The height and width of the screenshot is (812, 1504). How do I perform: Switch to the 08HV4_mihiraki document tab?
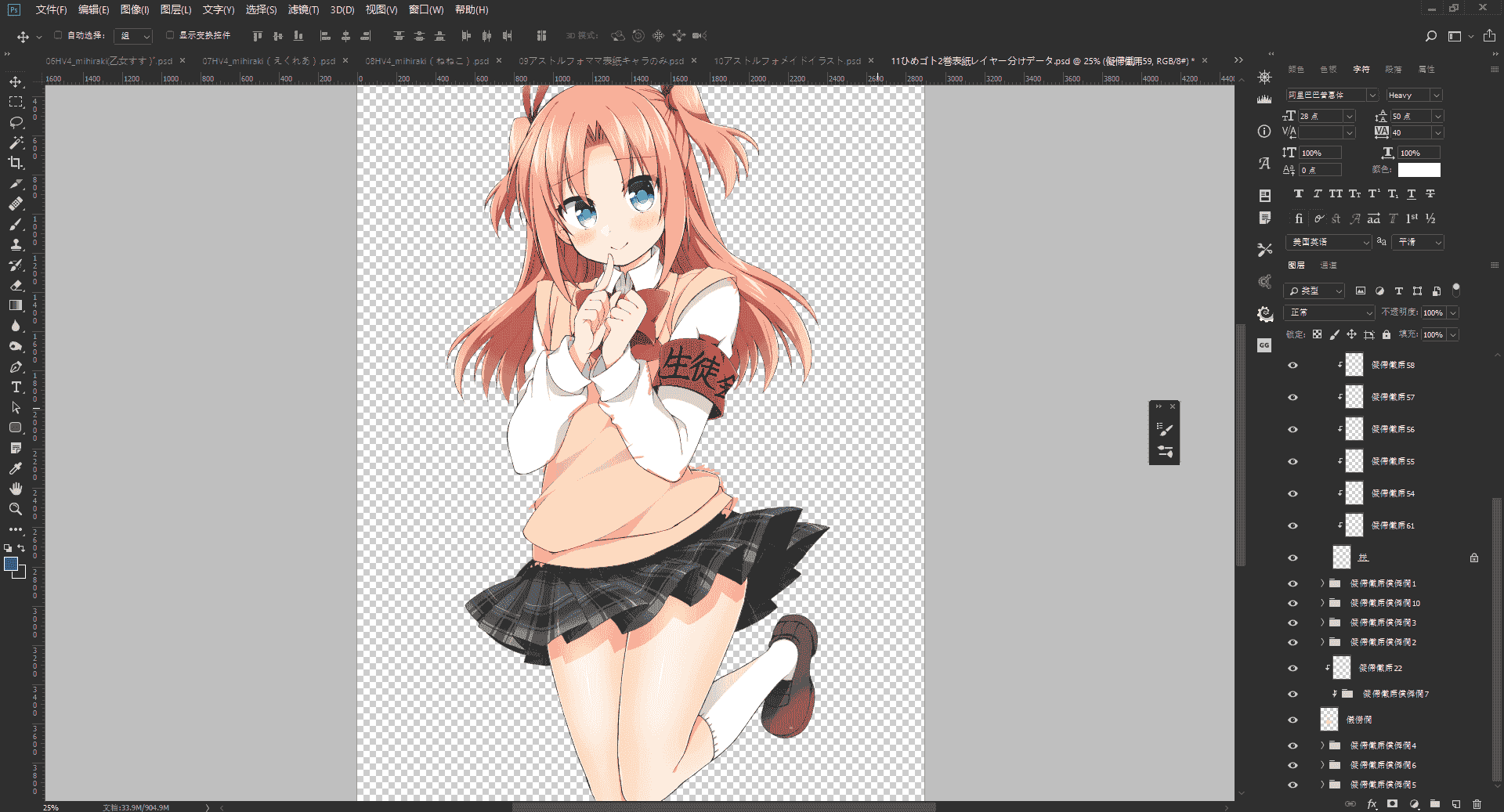(x=427, y=60)
